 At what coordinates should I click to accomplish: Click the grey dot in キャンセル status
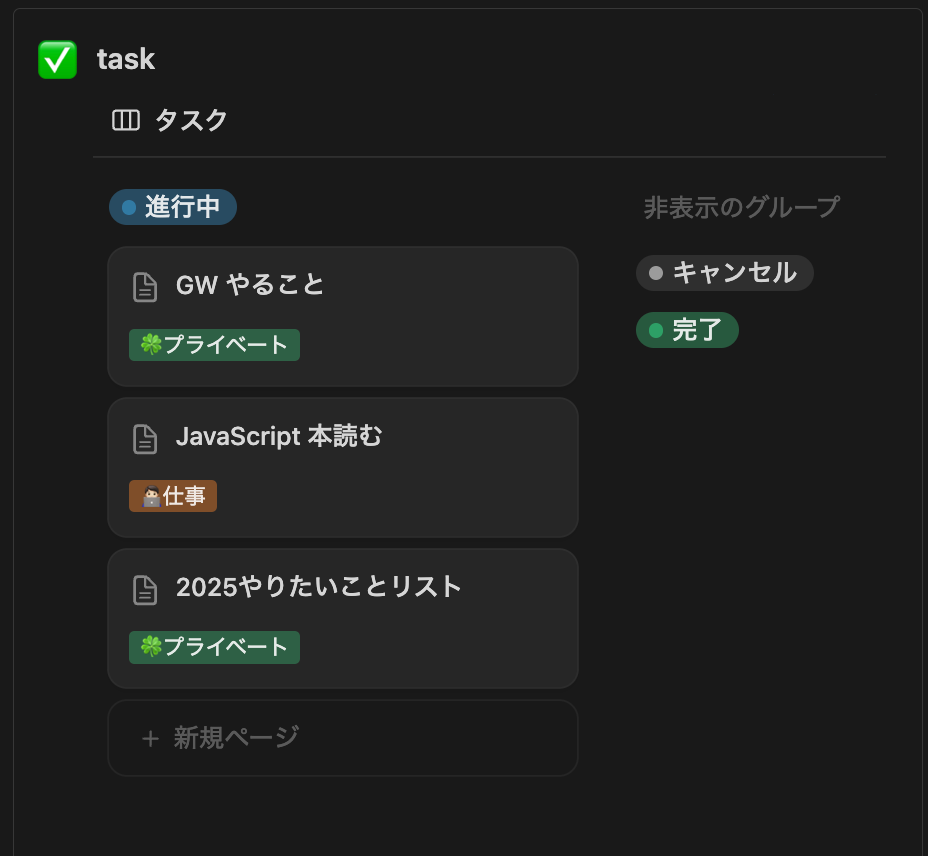coord(656,273)
